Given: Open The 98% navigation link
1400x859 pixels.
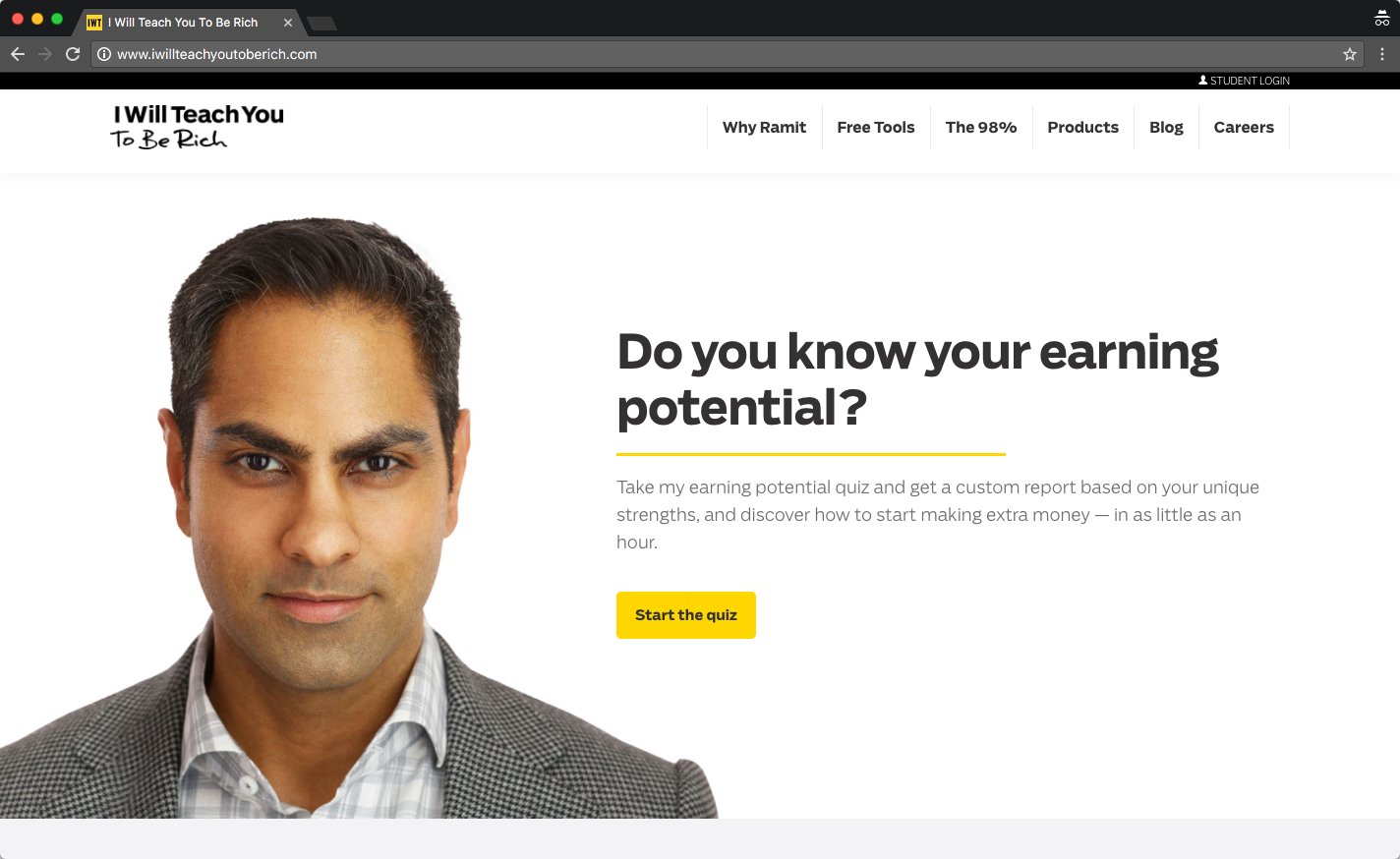Looking at the screenshot, I should 981,128.
